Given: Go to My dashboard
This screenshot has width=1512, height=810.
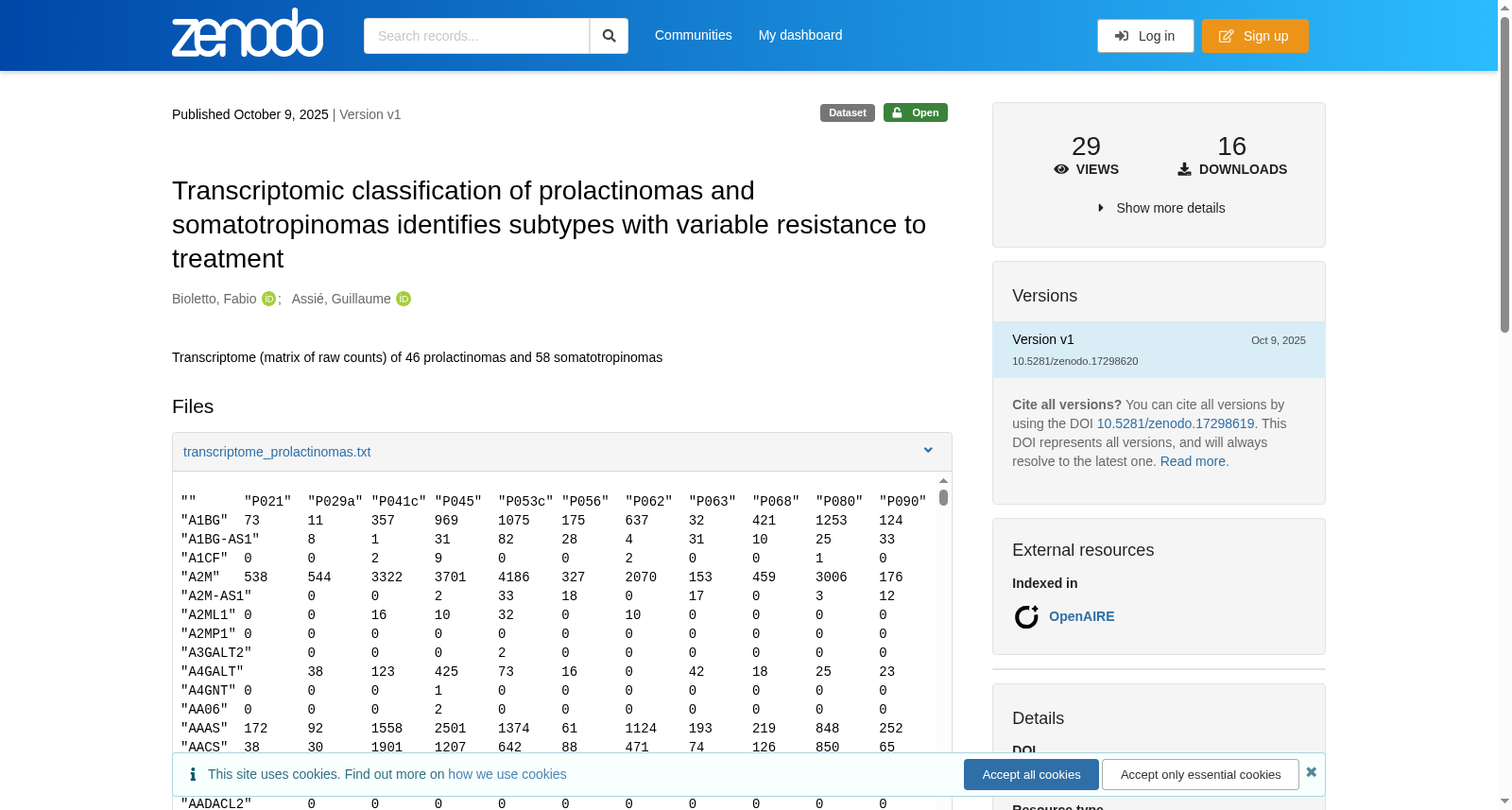Looking at the screenshot, I should pos(800,35).
